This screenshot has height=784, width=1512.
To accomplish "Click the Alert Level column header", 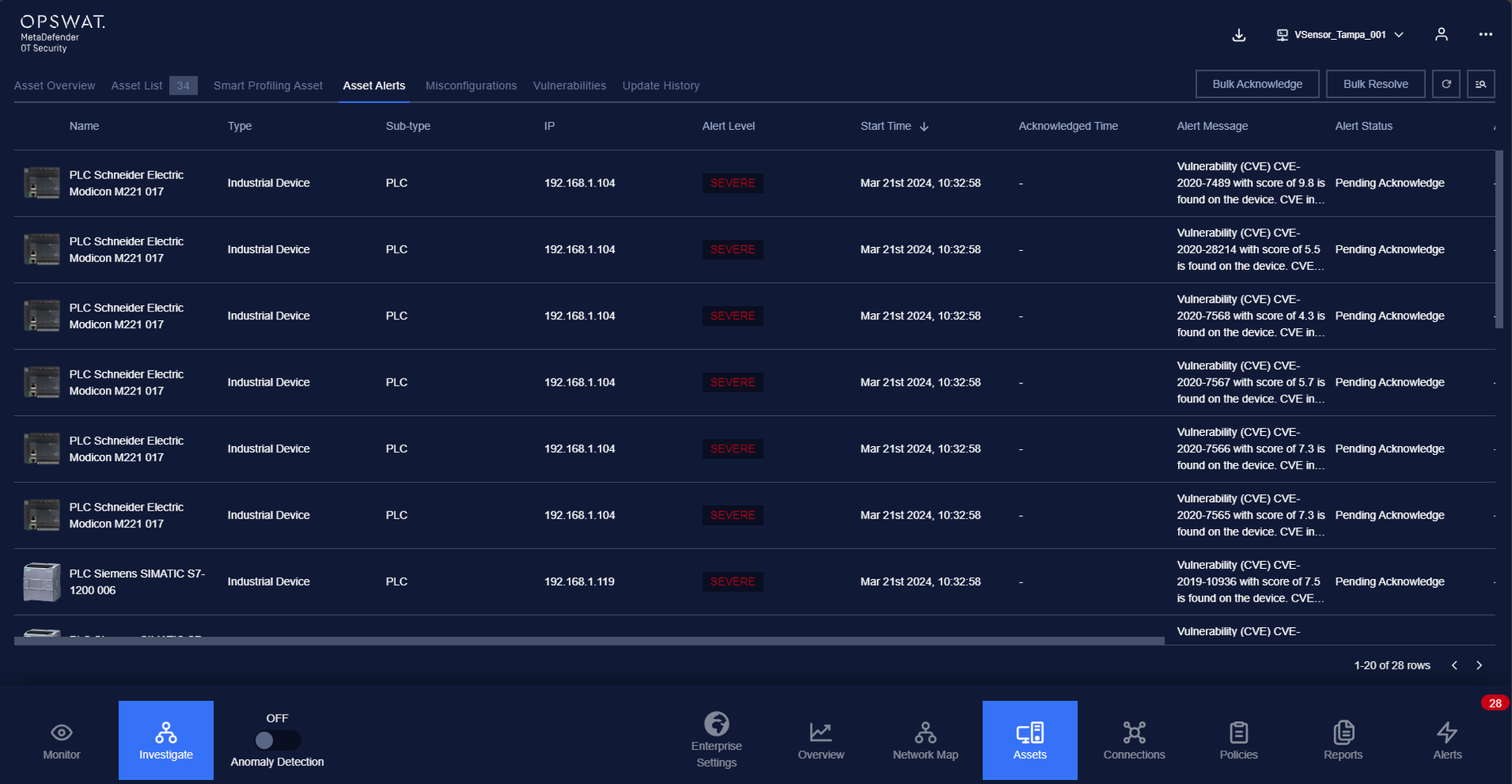I will pos(729,126).
